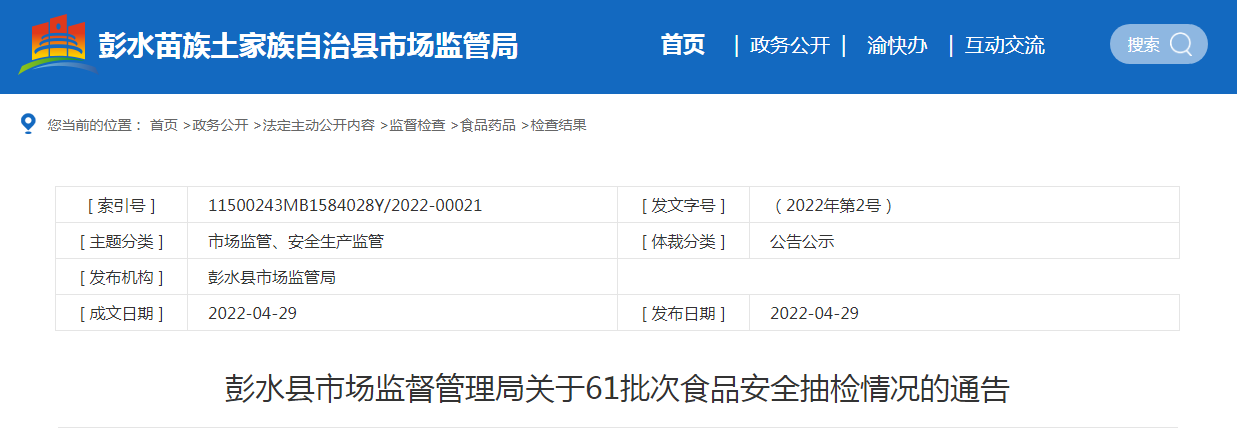Click the document number （2022年第2号）
Screen dimensions: 1237x437
click(832, 205)
